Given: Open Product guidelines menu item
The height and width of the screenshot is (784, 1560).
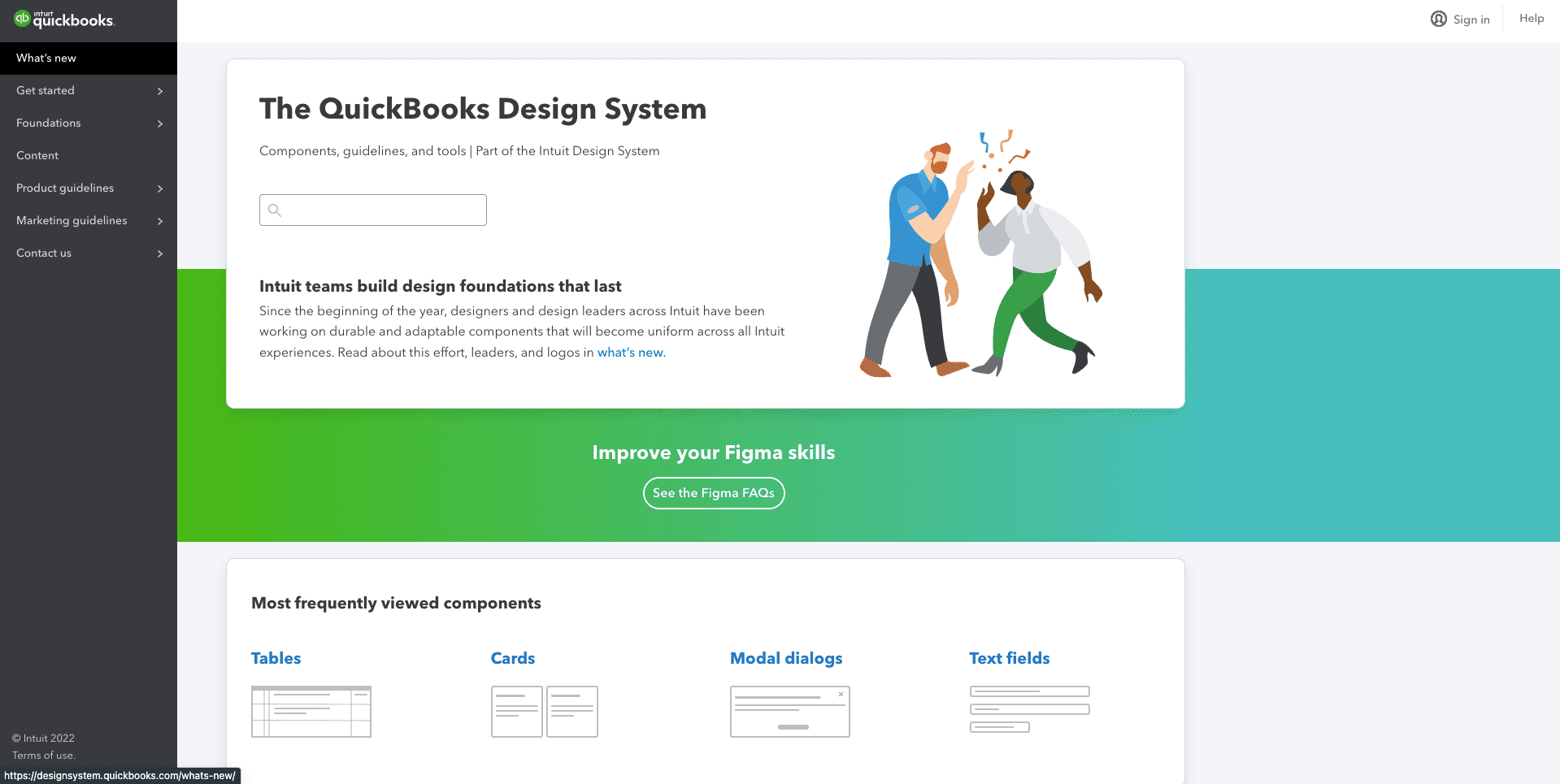Looking at the screenshot, I should pyautogui.click(x=89, y=188).
